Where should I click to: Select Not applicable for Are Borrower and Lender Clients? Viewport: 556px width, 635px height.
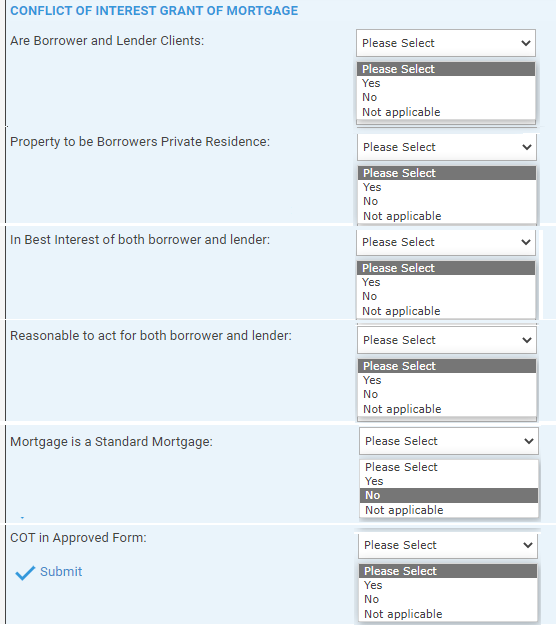coord(446,112)
